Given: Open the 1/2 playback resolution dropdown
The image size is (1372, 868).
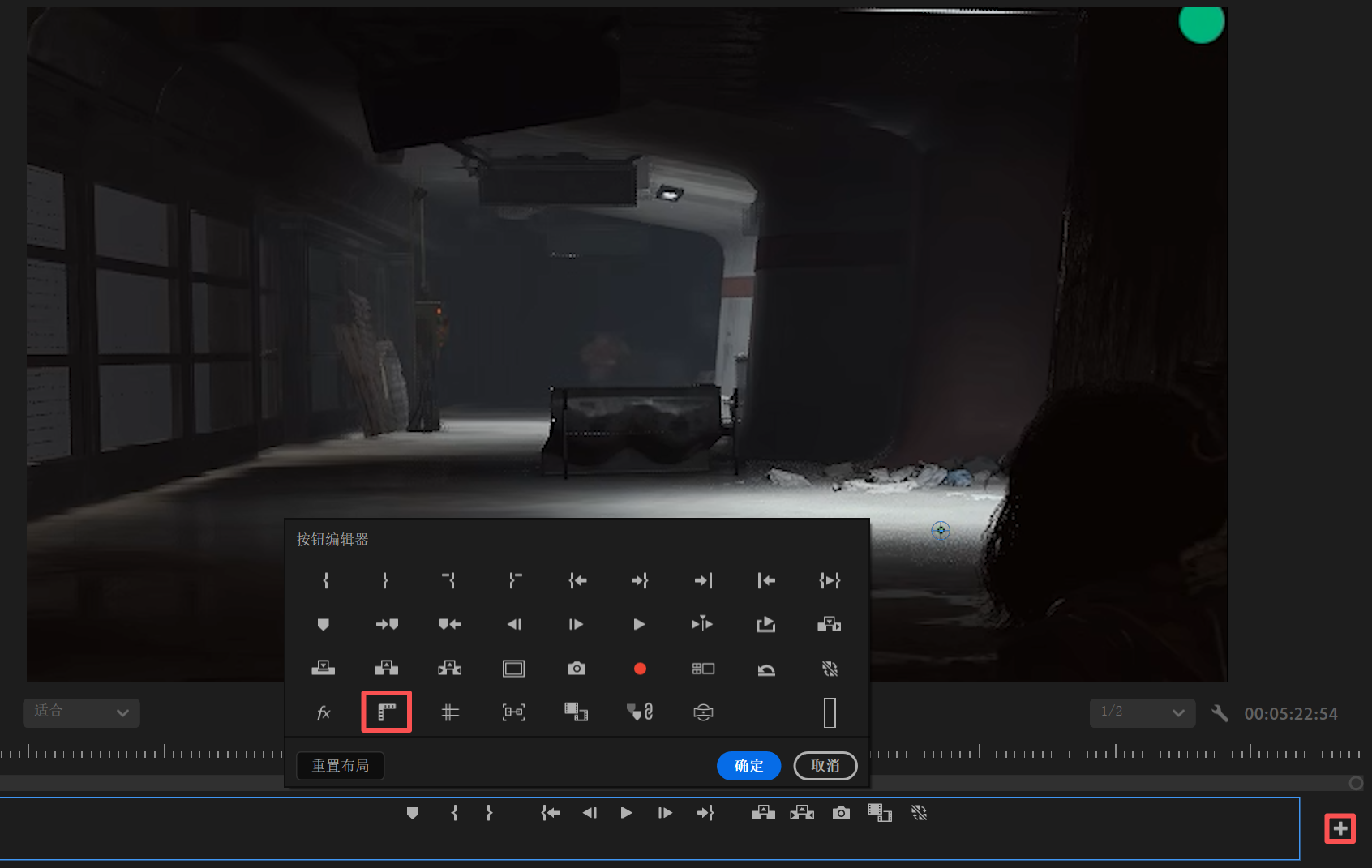Looking at the screenshot, I should [1142, 712].
